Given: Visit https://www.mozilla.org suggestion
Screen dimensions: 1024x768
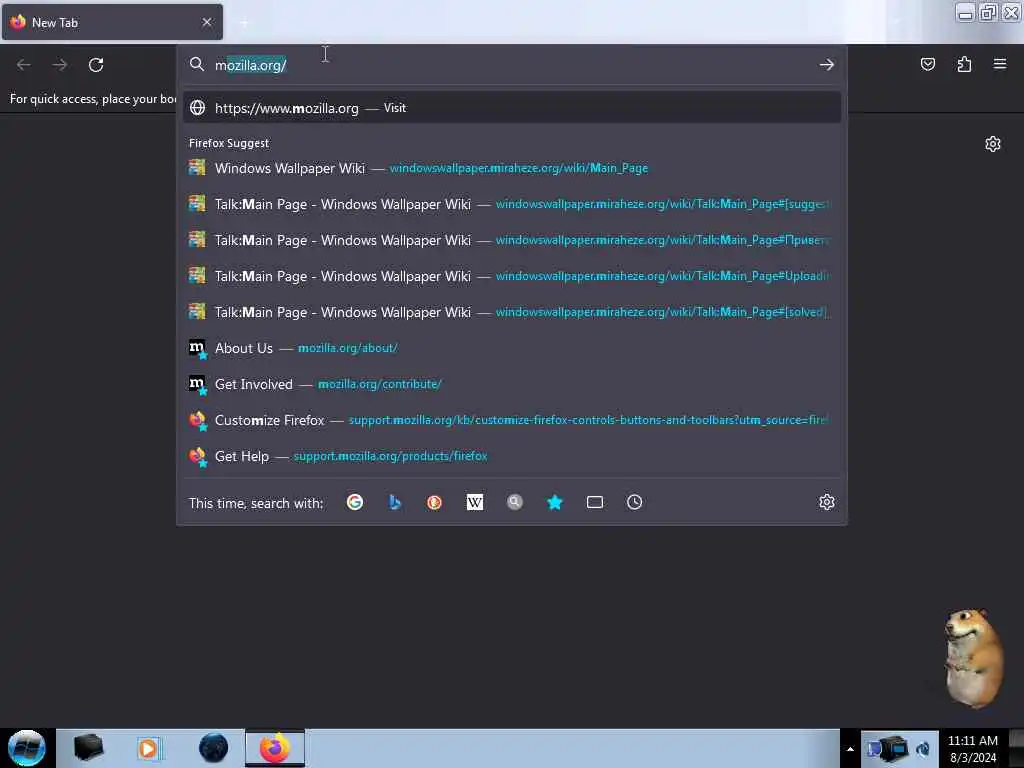Looking at the screenshot, I should coord(511,108).
